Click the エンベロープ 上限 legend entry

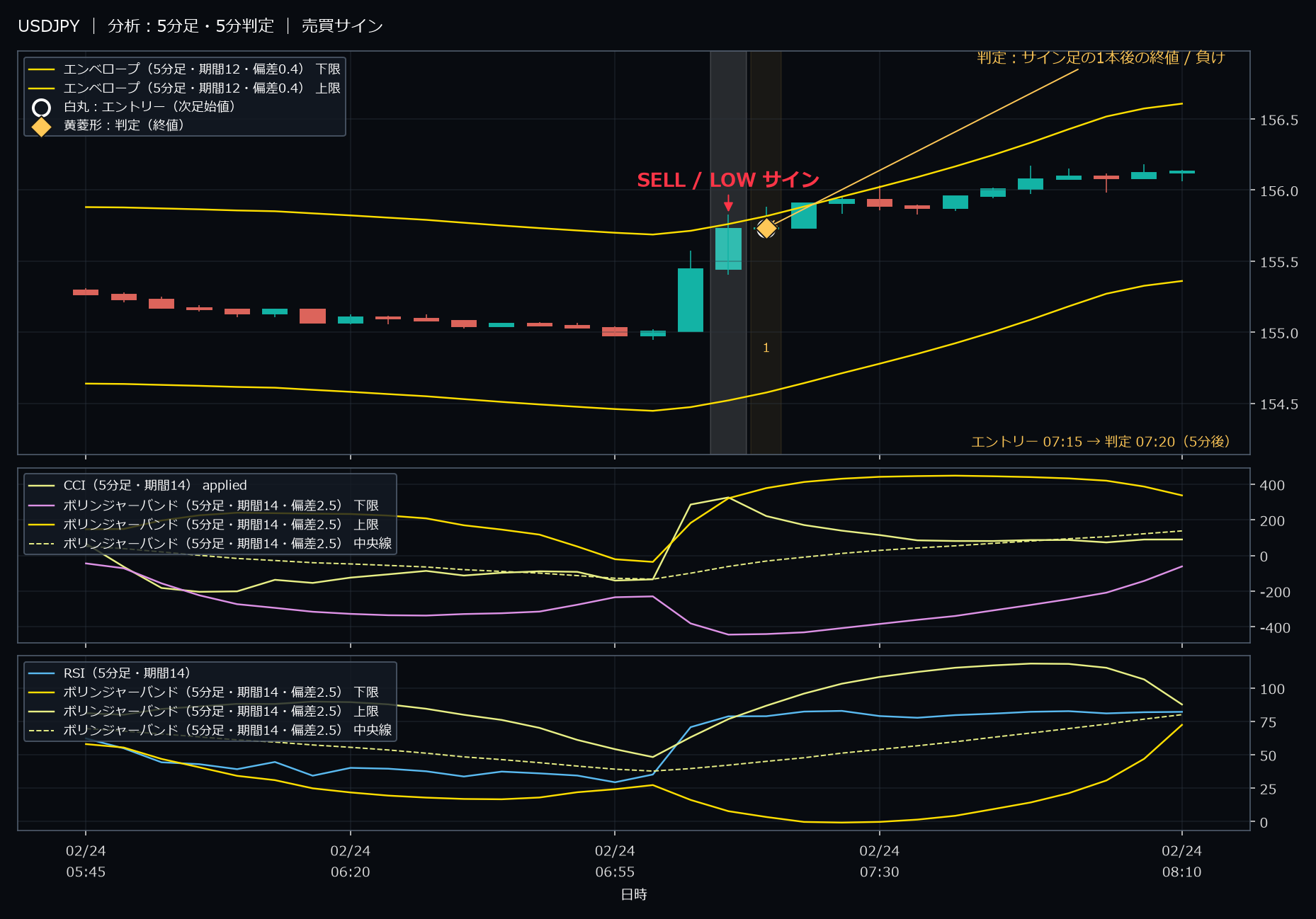point(184,88)
